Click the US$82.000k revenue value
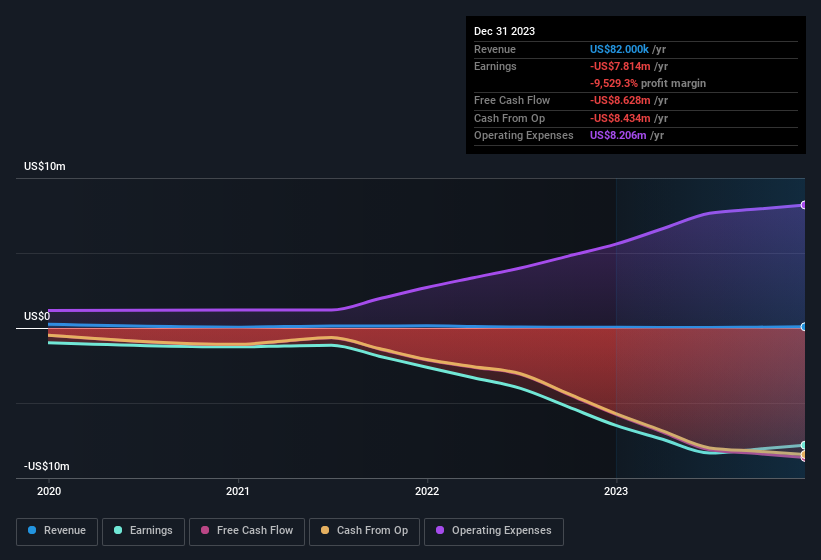 (x=619, y=49)
